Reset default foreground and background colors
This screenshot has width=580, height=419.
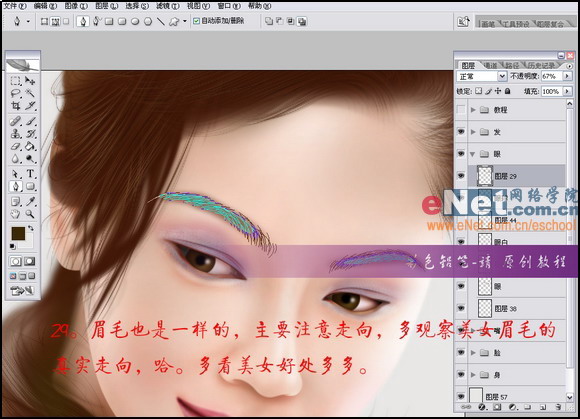click(13, 246)
